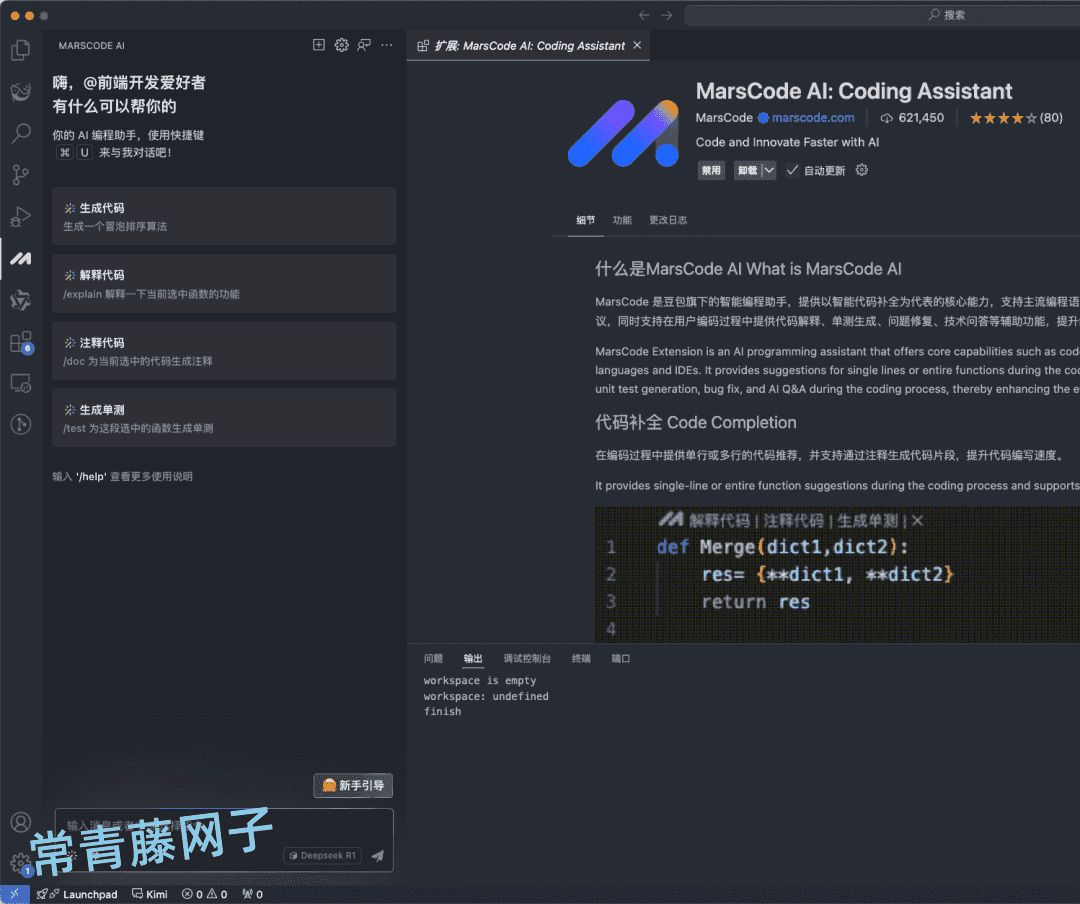Click the remote window status bar icon
Screen dimensions: 1080x904
[x=14, y=894]
